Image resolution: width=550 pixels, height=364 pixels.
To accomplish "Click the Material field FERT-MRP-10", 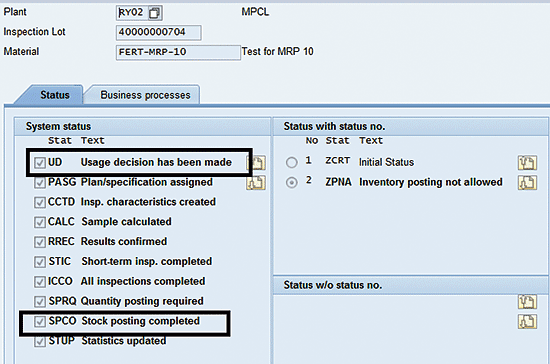I will [x=178, y=52].
